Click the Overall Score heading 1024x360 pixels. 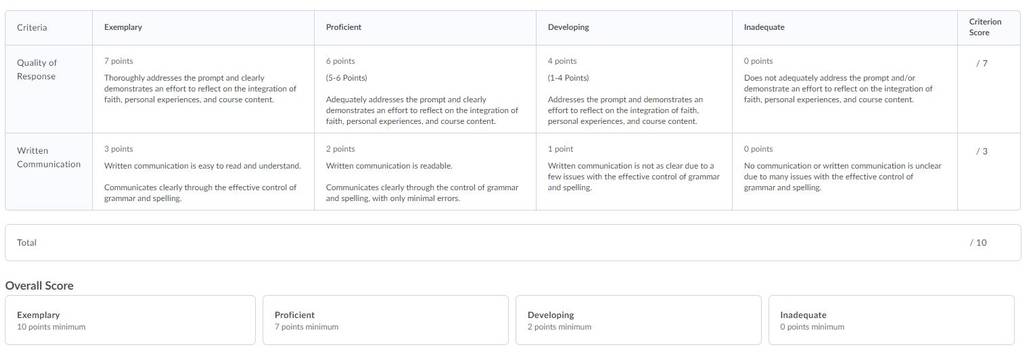[39, 286]
